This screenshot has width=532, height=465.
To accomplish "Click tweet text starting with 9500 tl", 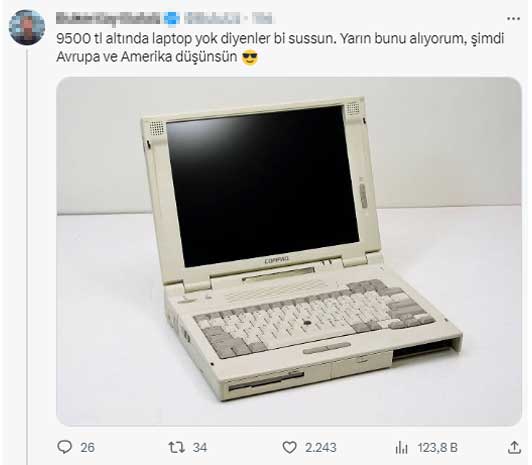I will (280, 39).
